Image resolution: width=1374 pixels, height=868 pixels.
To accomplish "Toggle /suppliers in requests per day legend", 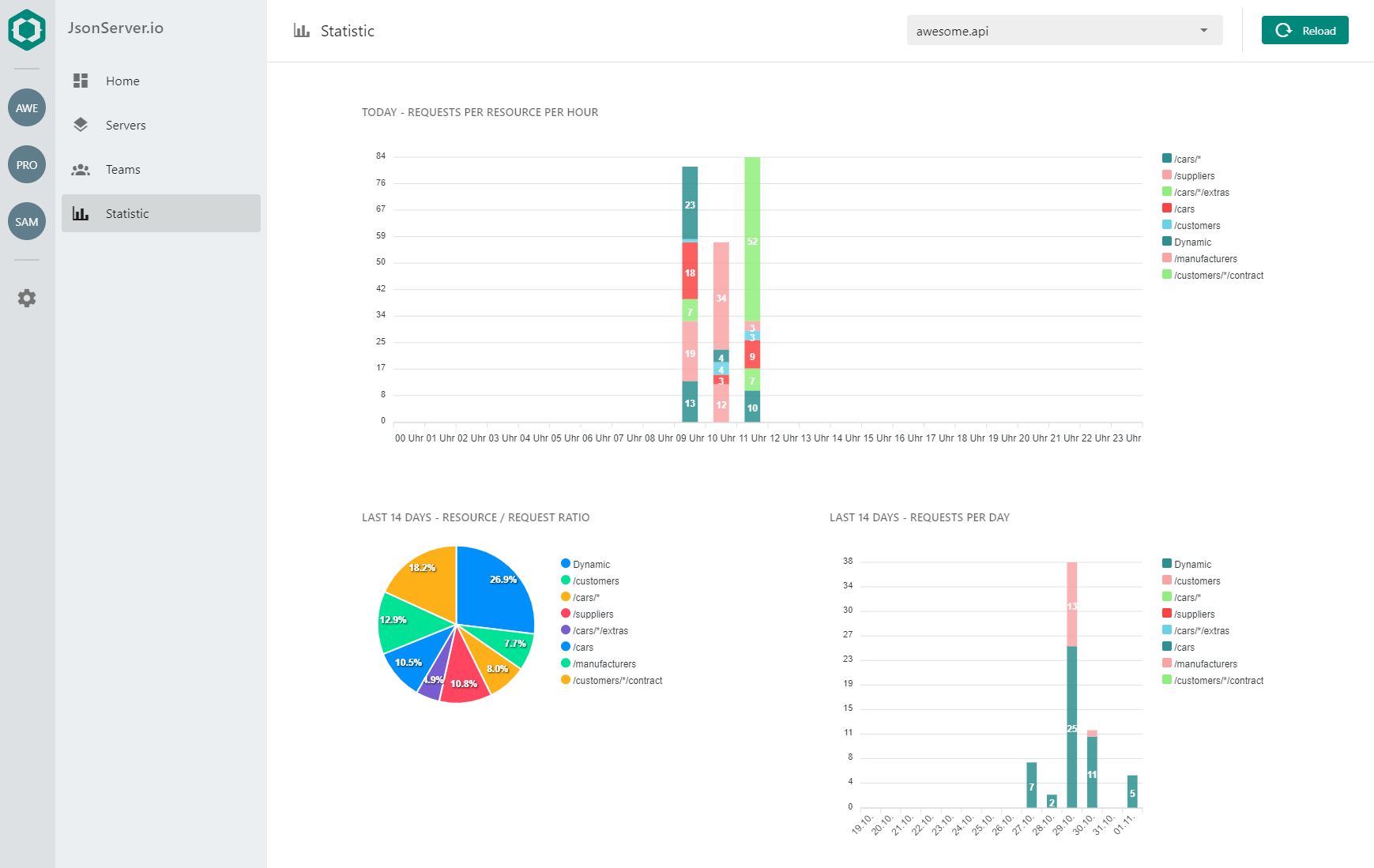I will (1188, 614).
